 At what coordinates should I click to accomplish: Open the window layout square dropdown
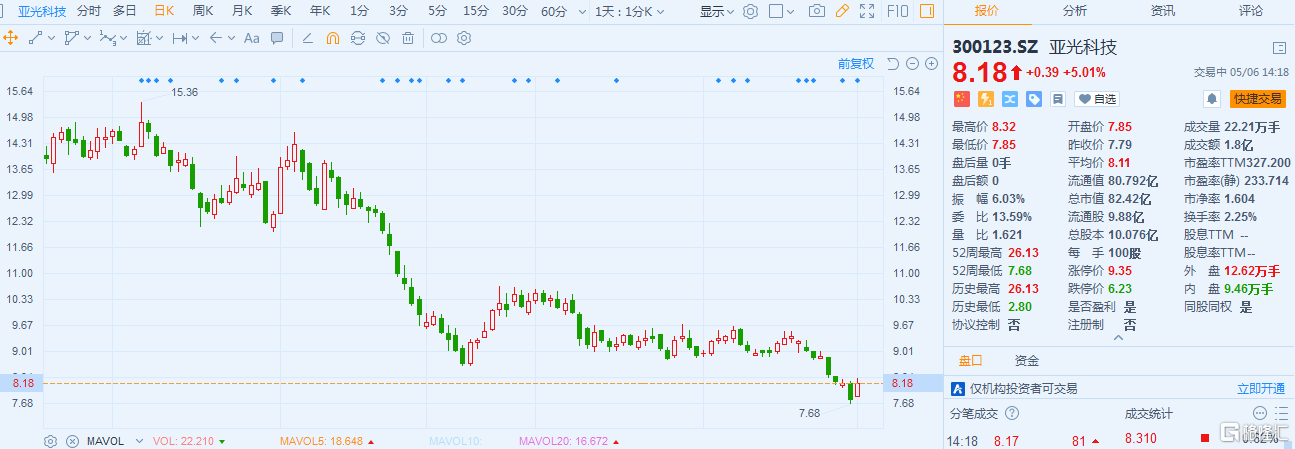click(783, 11)
